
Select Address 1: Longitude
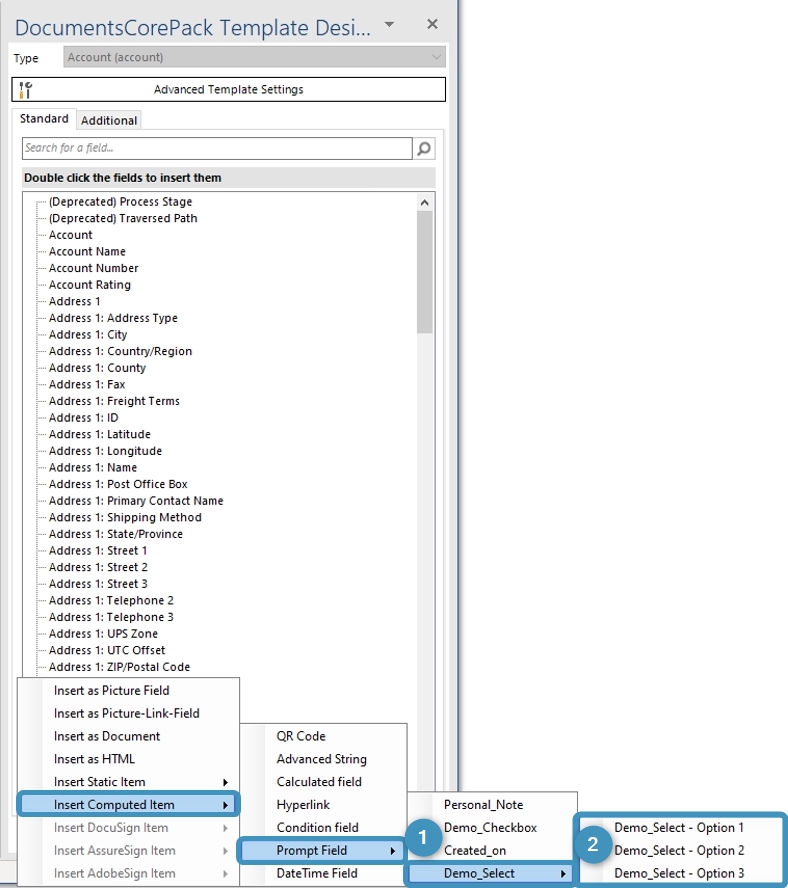point(105,451)
